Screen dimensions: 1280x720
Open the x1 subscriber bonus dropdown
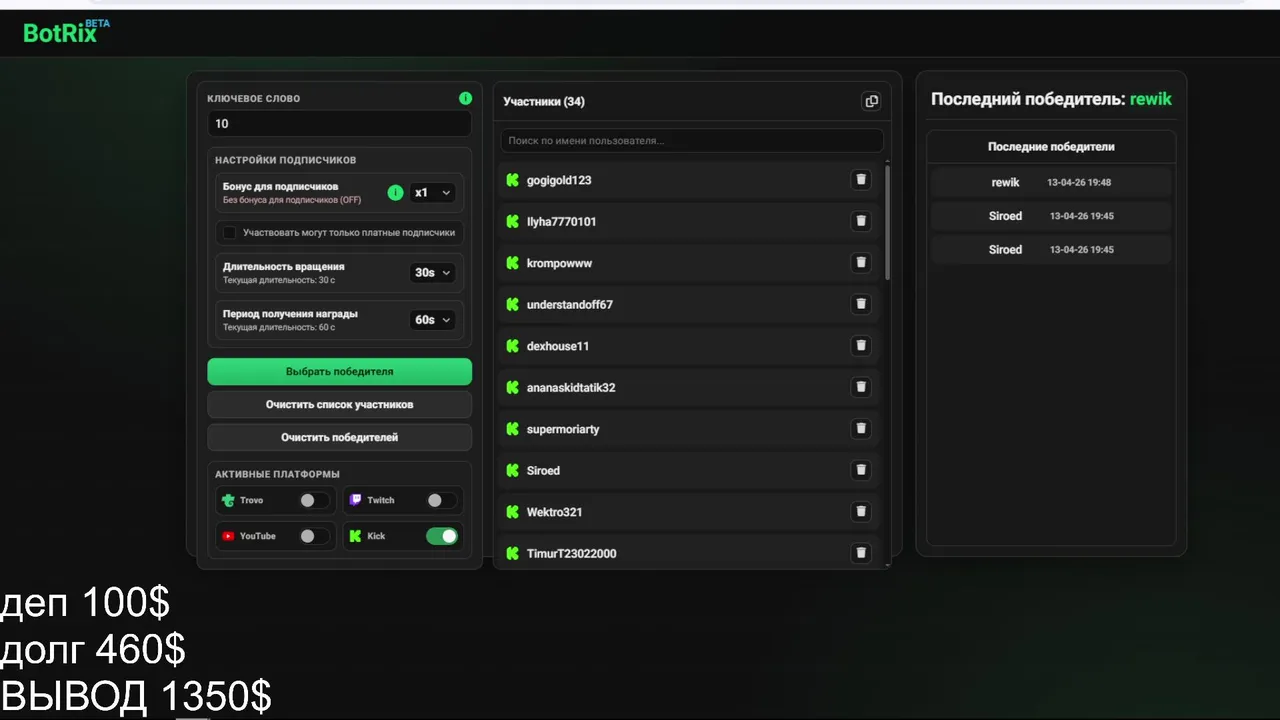pos(432,192)
